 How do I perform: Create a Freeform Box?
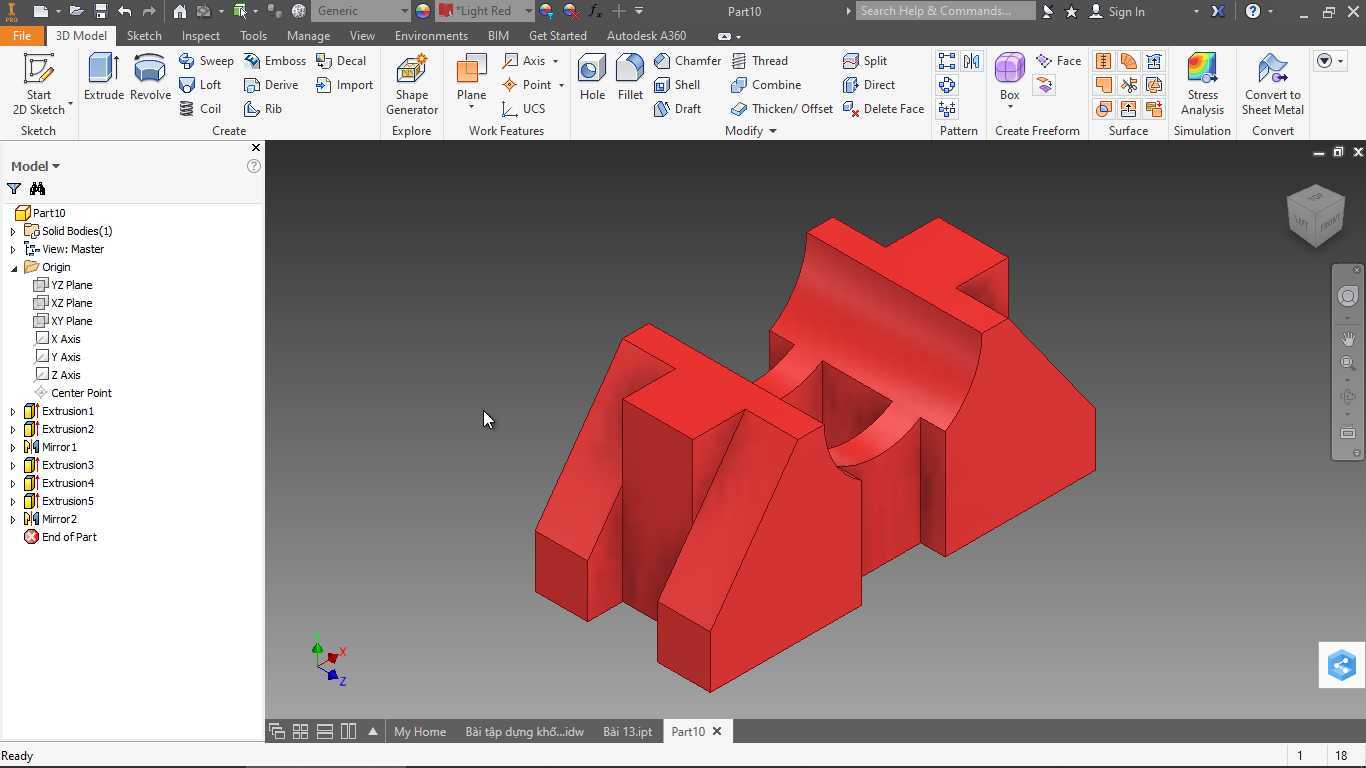(1009, 78)
